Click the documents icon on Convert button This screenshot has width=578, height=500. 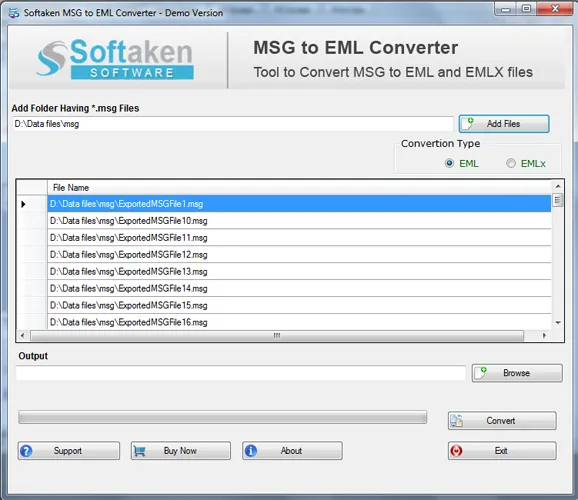pos(457,421)
